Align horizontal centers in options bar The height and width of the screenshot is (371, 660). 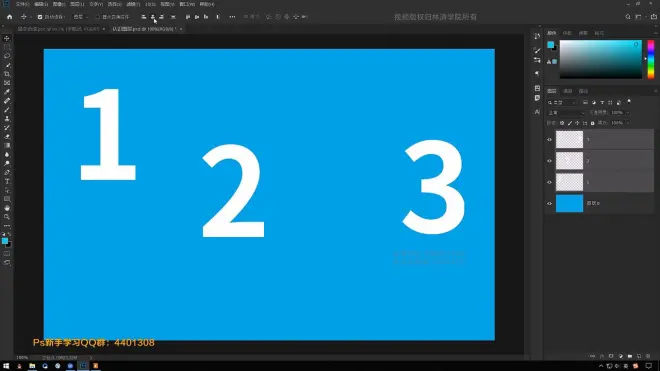[x=152, y=17]
